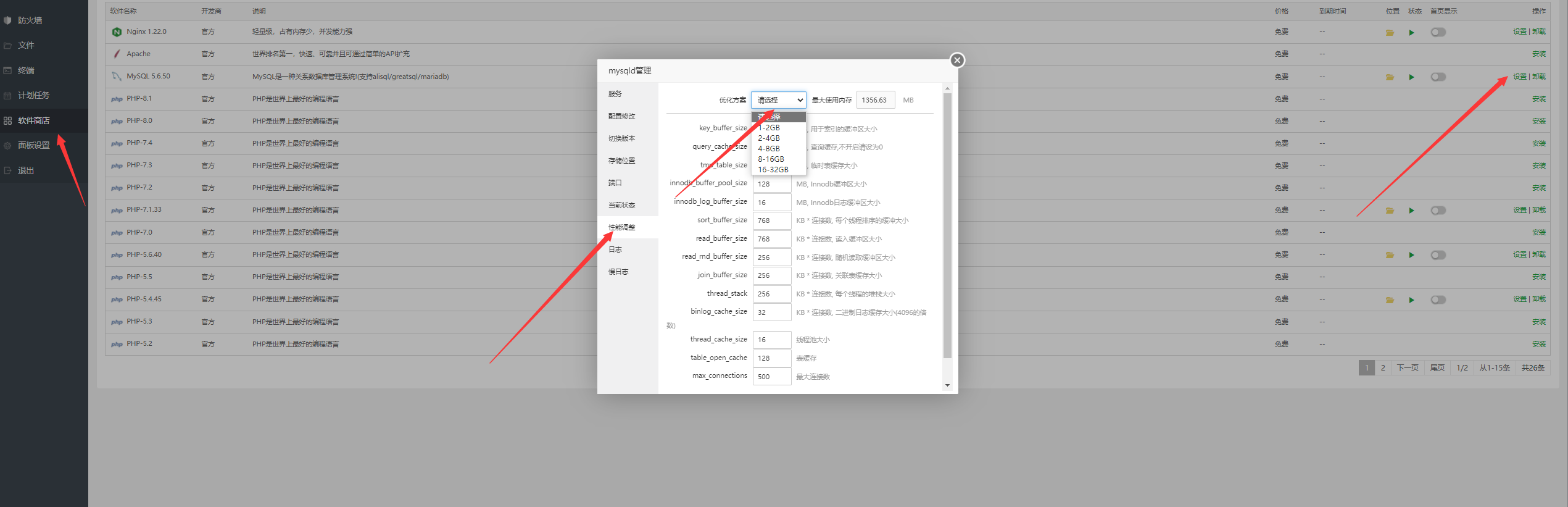This screenshot has height=507, width=1568.
Task: Choose the 8-16GB optimization option
Action: tap(779, 159)
